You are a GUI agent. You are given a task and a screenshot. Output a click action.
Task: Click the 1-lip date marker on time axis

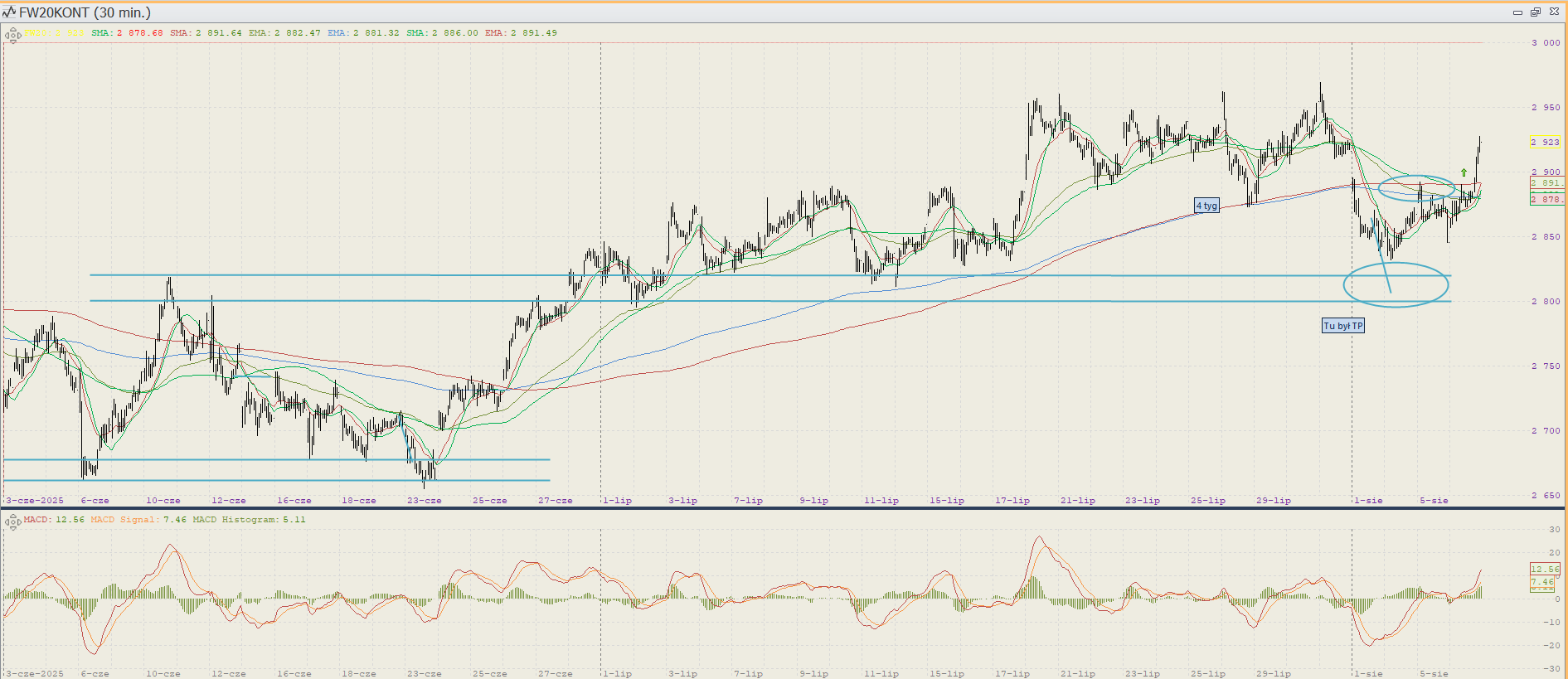[x=617, y=501]
